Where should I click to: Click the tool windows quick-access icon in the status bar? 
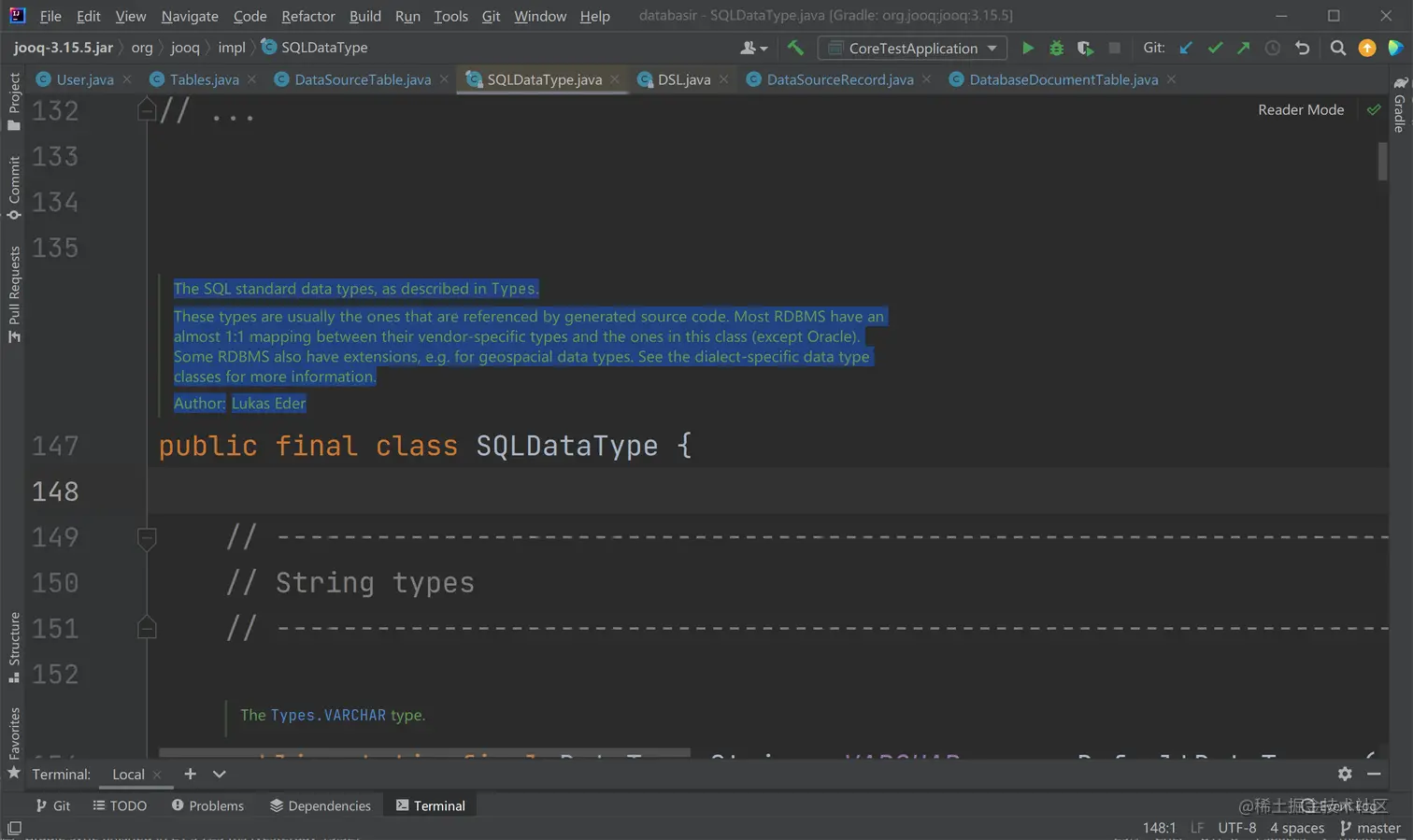(x=14, y=828)
